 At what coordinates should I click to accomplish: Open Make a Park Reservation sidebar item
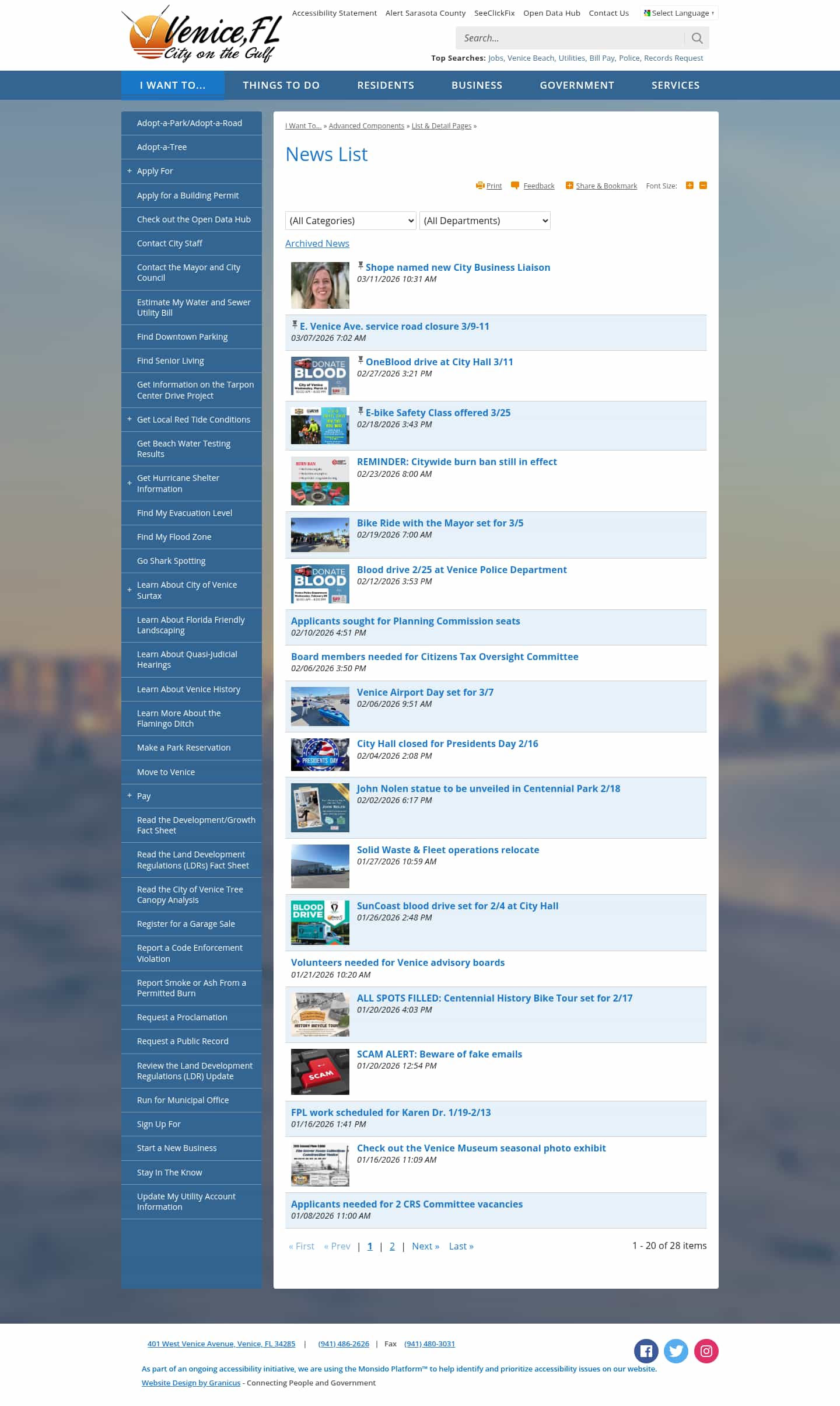[191, 748]
